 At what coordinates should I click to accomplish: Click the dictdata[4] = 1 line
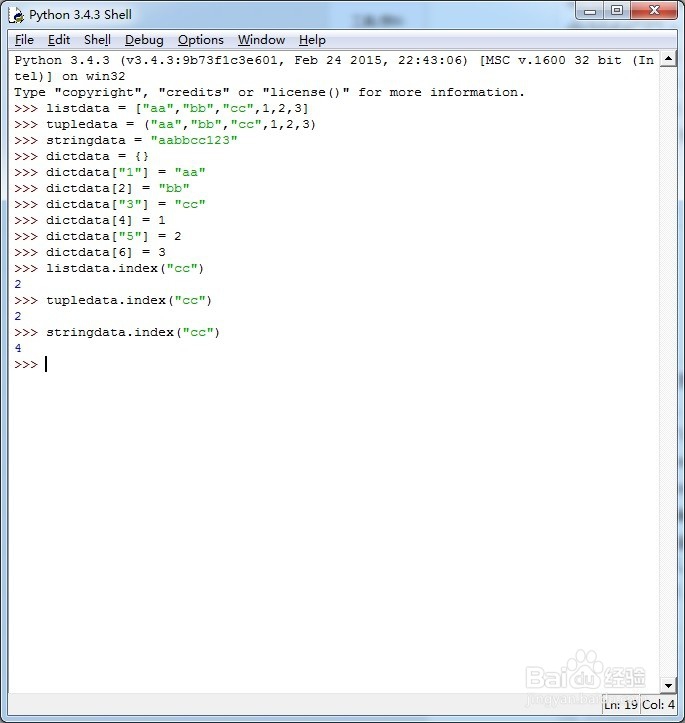tap(89, 220)
